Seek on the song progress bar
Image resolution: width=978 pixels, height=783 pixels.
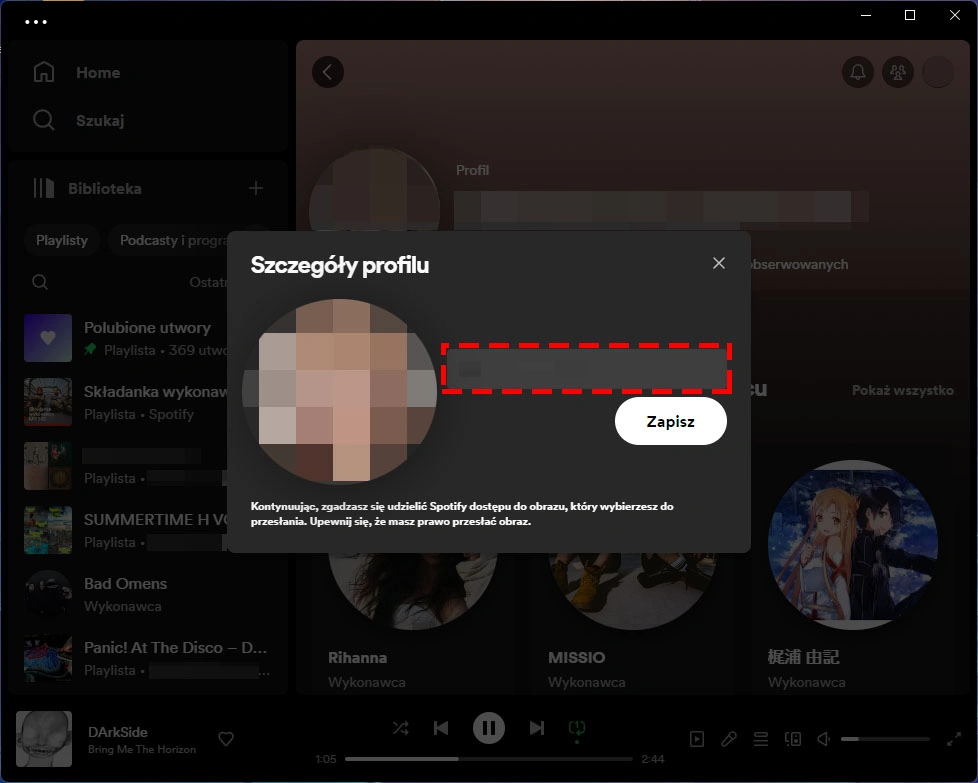tap(488, 759)
